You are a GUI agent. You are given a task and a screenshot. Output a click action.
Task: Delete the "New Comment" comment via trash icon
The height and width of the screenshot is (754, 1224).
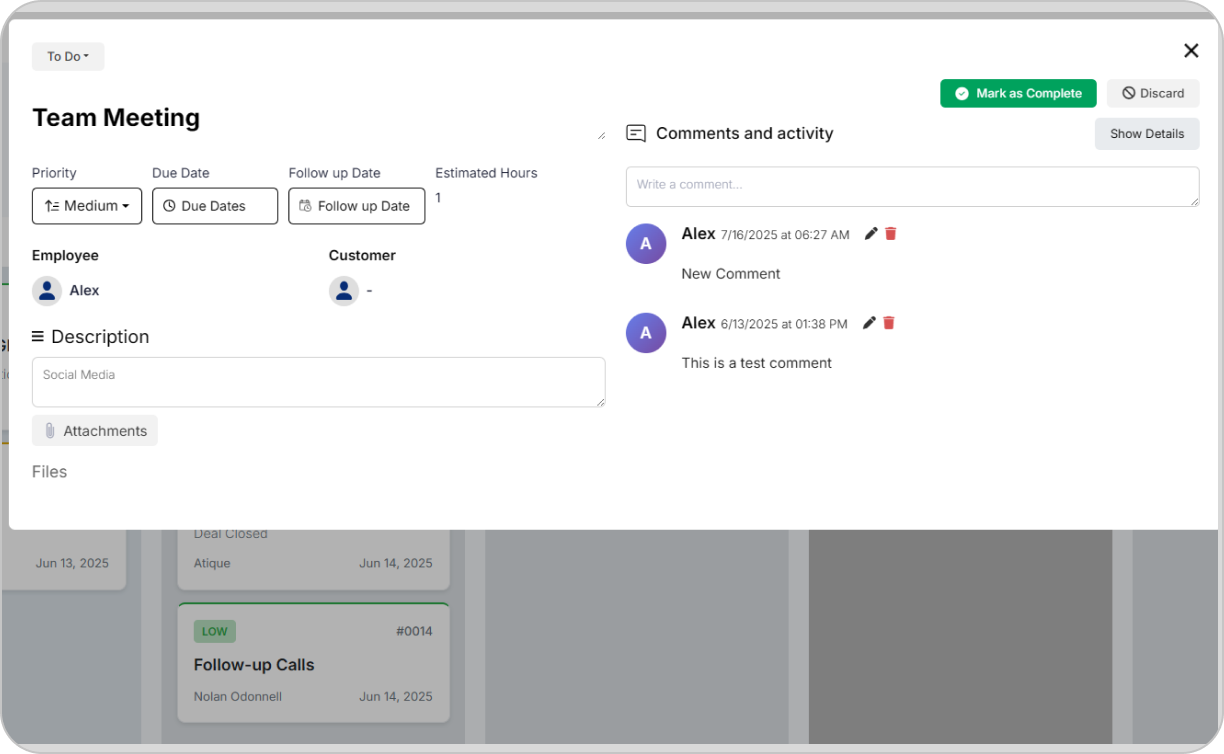coord(891,234)
